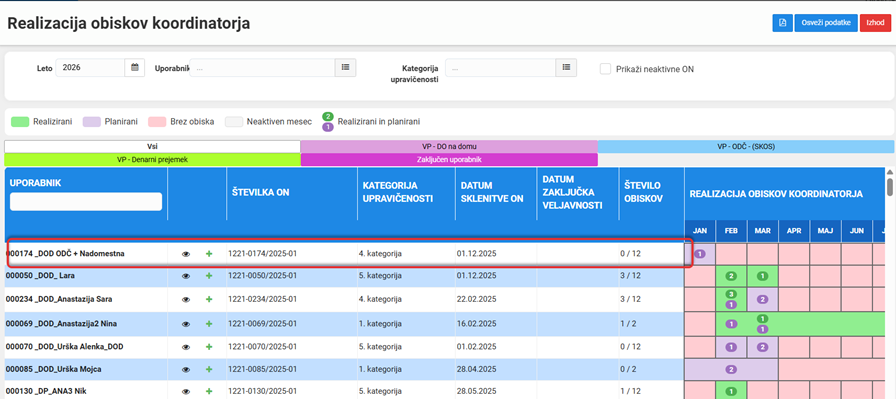The image size is (896, 399).
Task: Select the row 000050 _DOD_ Lara
Action: 344,276
